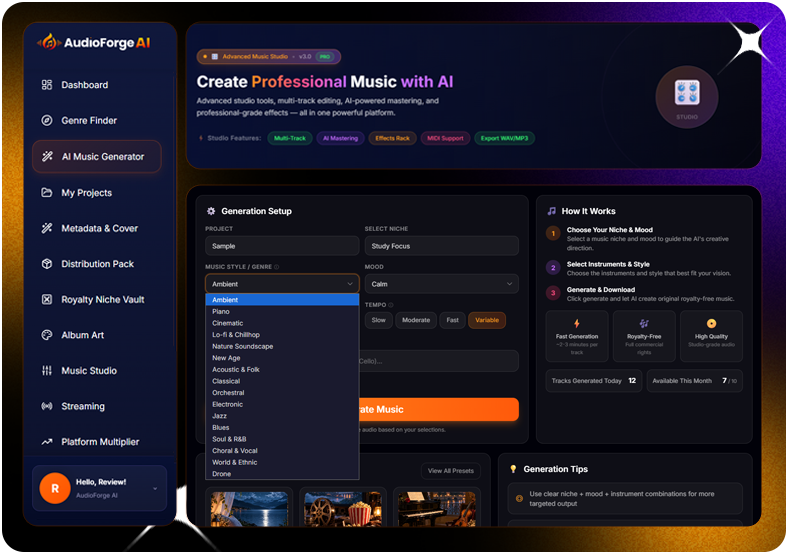
Task: Choose the Variable tempo option
Action: tap(487, 320)
